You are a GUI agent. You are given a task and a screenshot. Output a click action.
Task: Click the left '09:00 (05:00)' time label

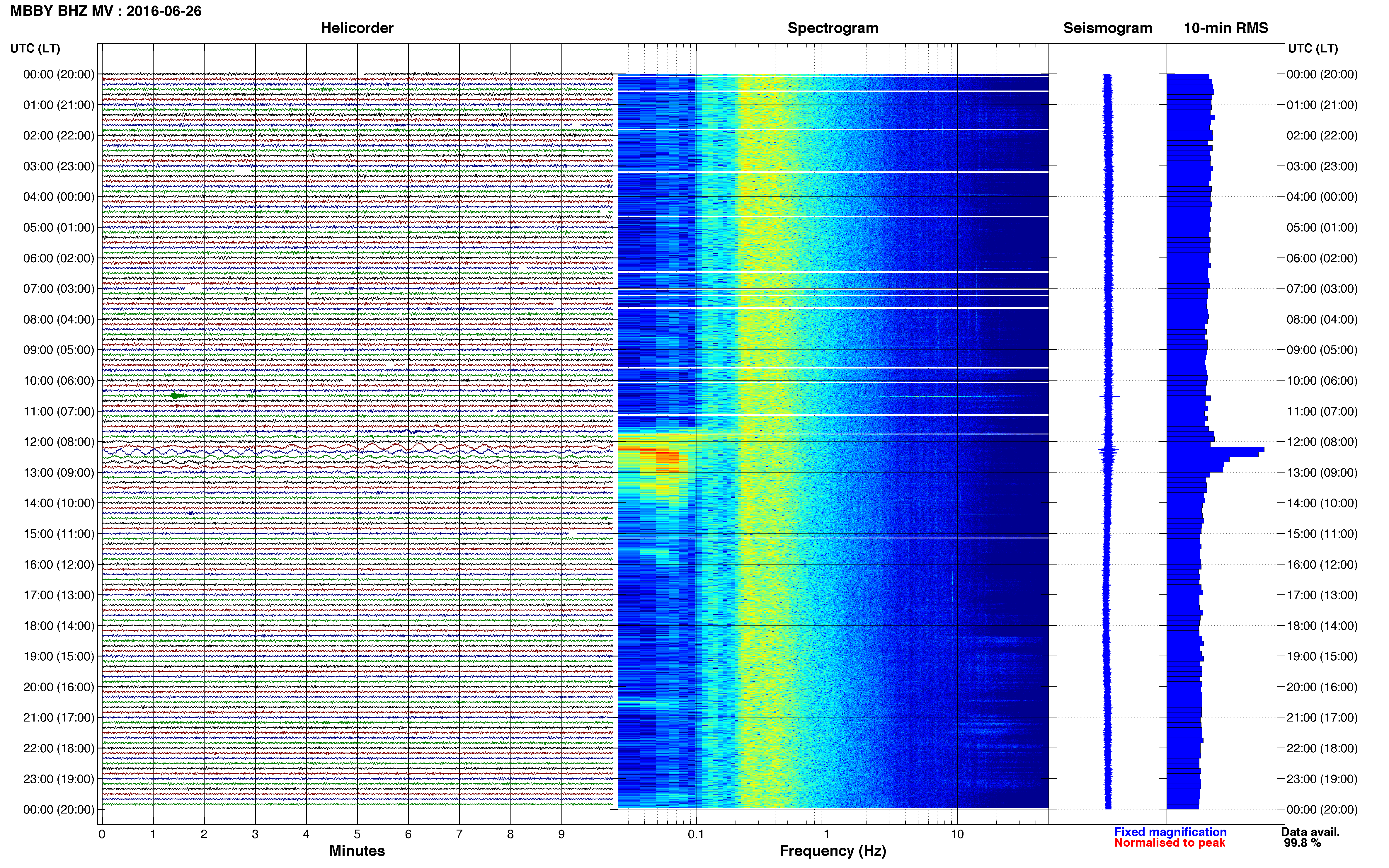coord(59,349)
